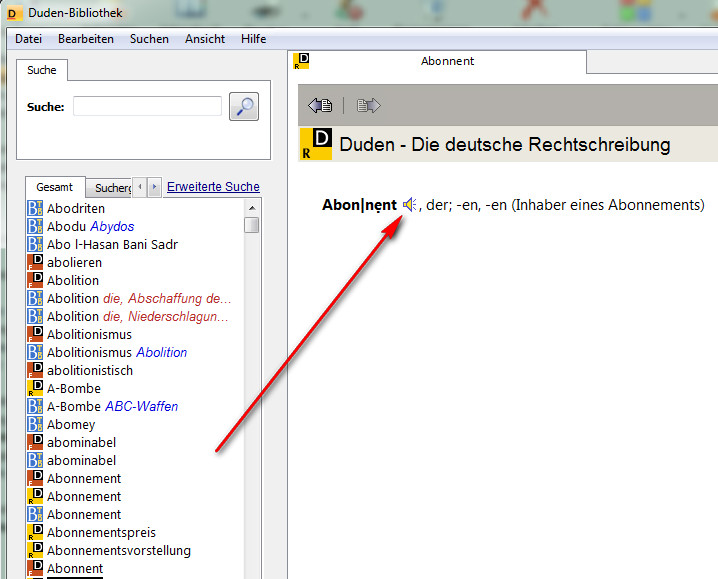Click the Duden R icon in the Abonnent tab
This screenshot has height=579, width=718.
click(301, 61)
